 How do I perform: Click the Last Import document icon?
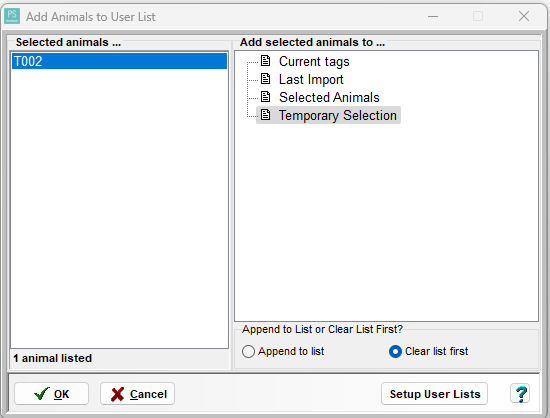pos(266,79)
